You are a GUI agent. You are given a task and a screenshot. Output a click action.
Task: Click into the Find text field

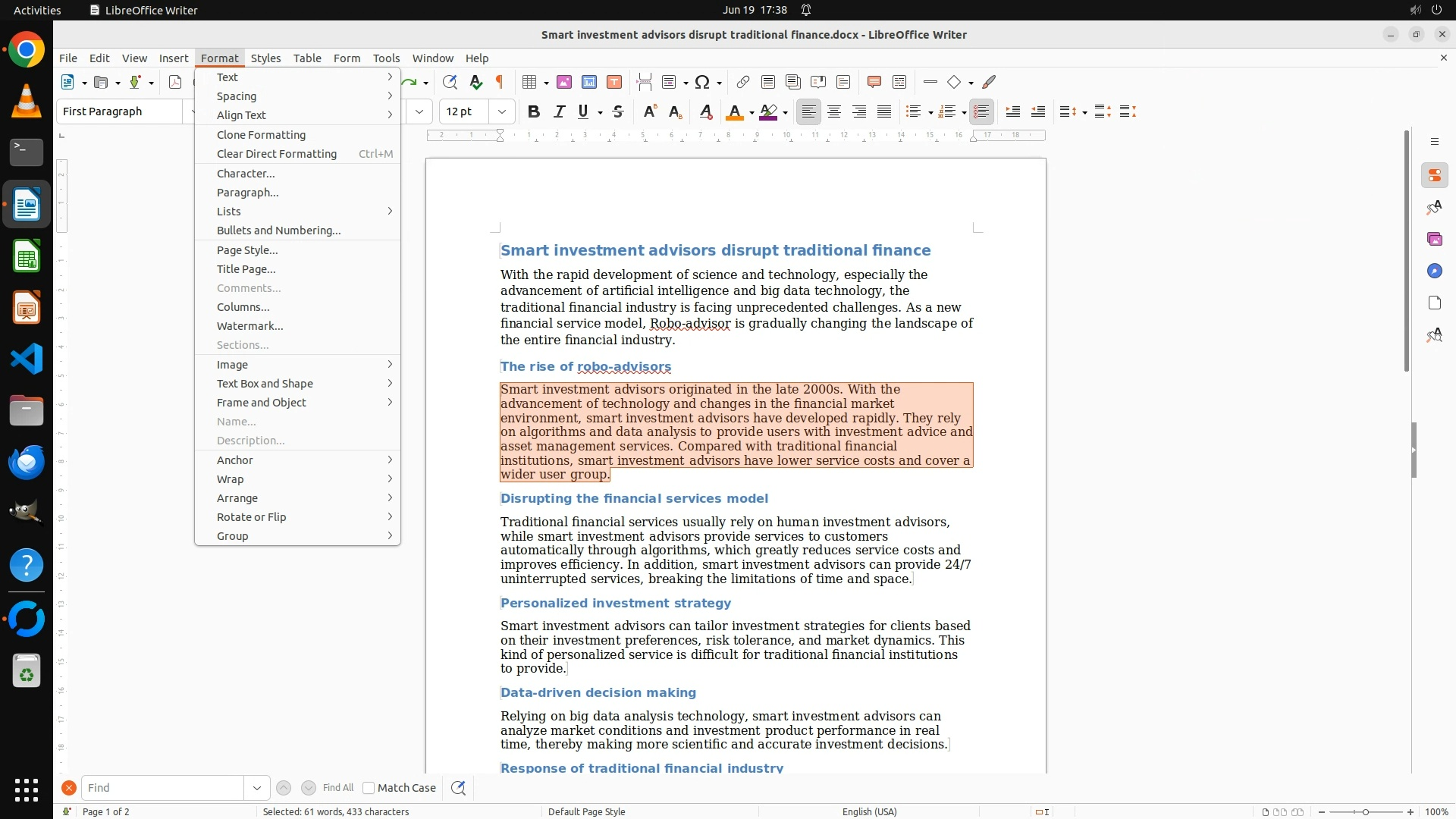coord(162,788)
